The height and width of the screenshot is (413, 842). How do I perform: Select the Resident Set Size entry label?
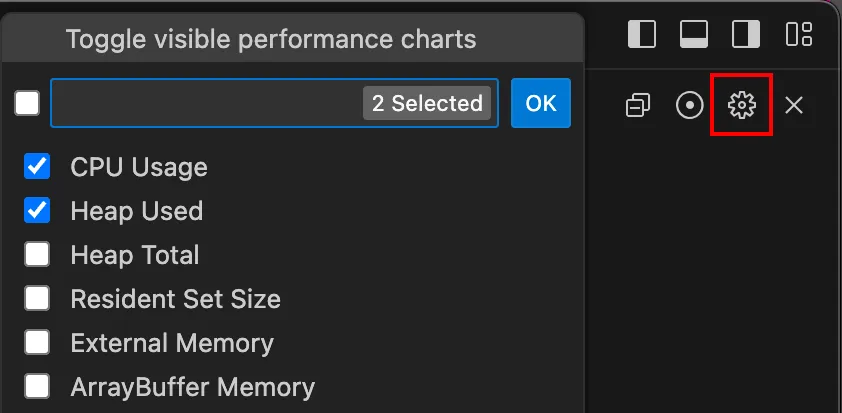176,299
